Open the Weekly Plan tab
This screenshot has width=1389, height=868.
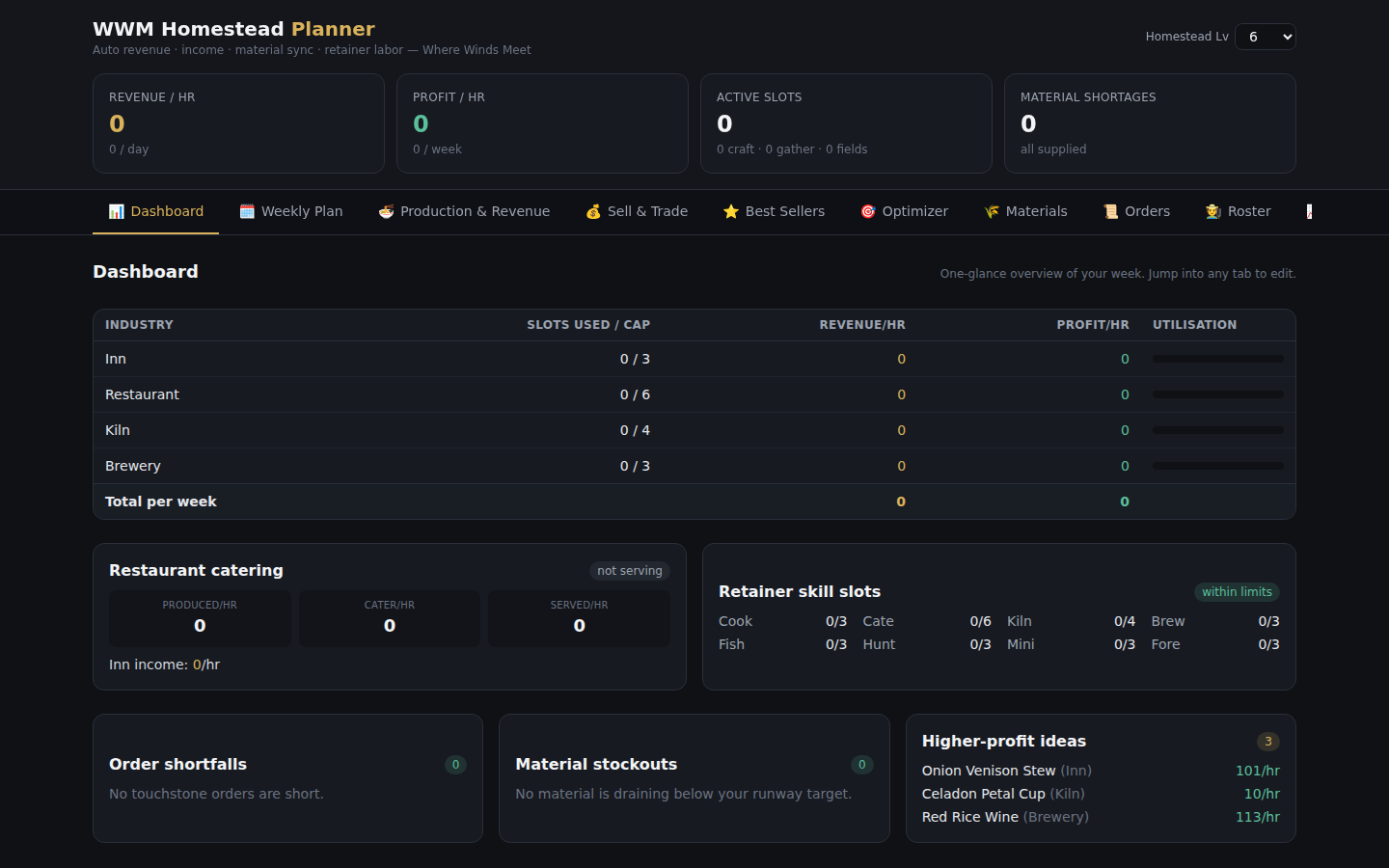(290, 211)
